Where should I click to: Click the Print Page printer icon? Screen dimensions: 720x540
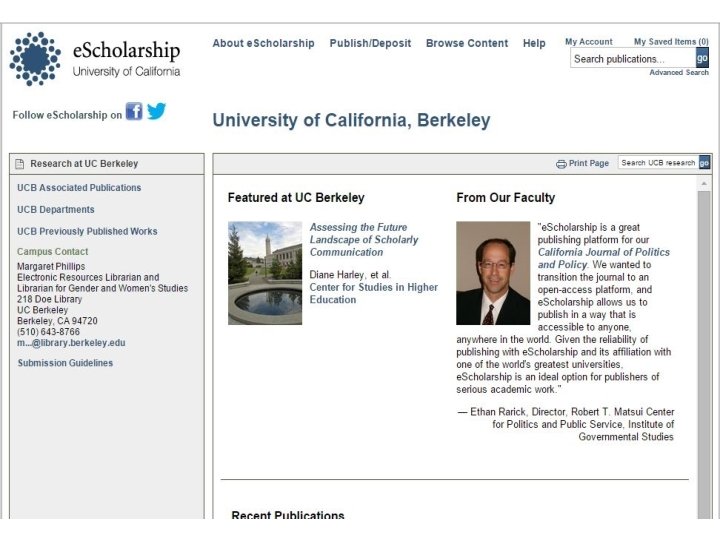pos(561,163)
